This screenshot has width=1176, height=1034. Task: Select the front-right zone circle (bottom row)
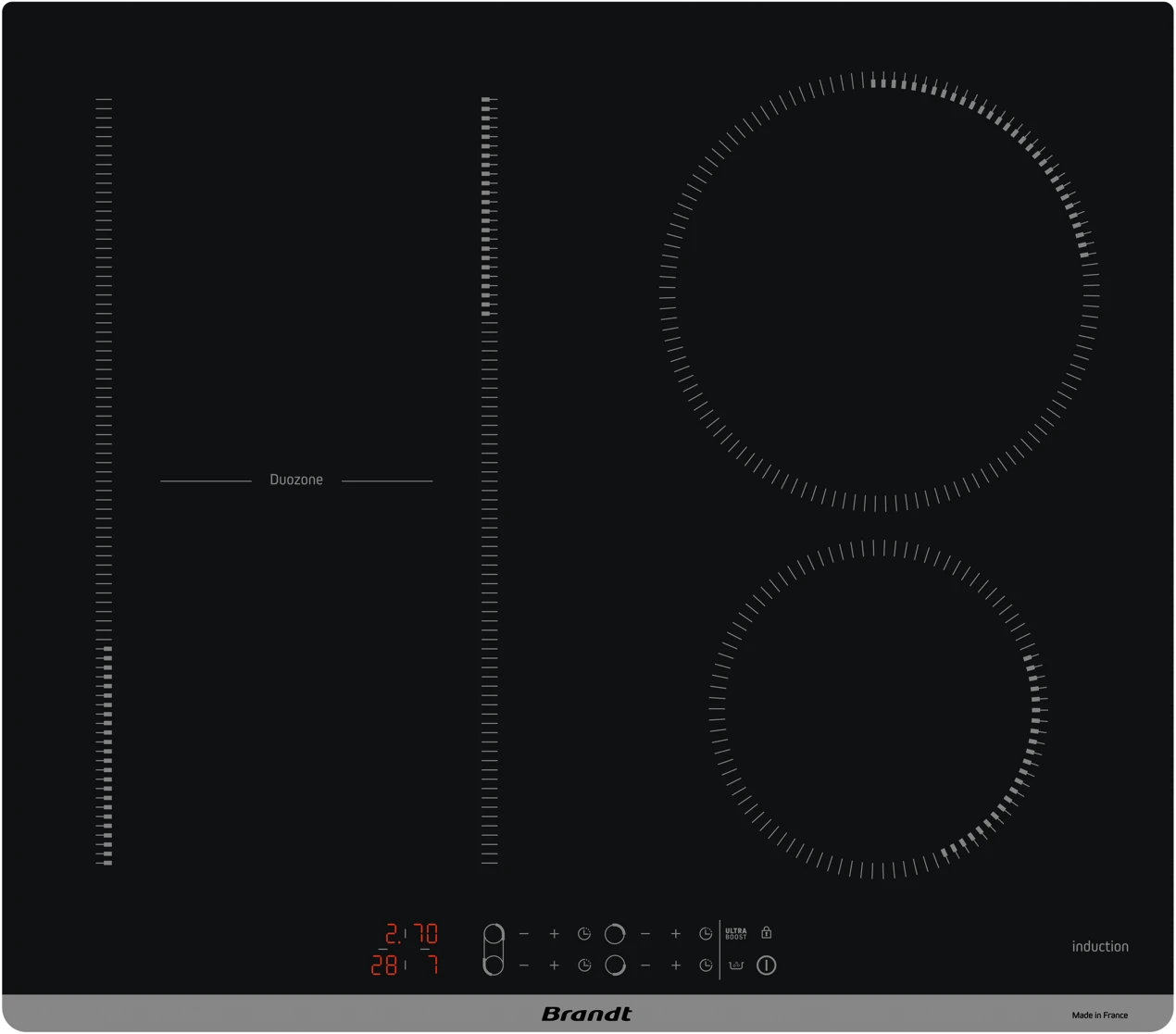coord(614,965)
